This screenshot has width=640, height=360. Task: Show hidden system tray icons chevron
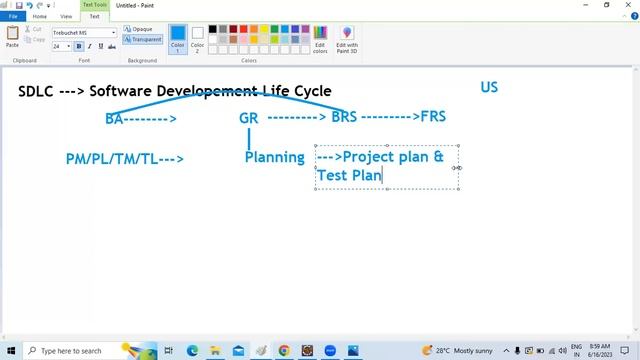tap(506, 351)
